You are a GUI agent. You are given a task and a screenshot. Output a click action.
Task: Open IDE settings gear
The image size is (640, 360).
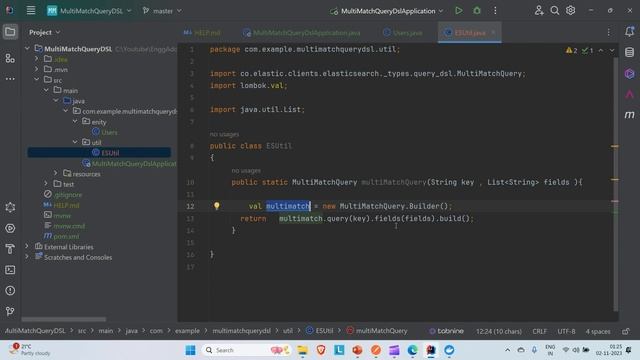tap(571, 11)
